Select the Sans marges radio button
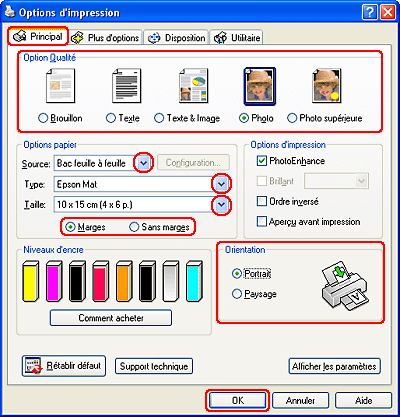Viewport: 400px width, 417px height. pos(134,227)
